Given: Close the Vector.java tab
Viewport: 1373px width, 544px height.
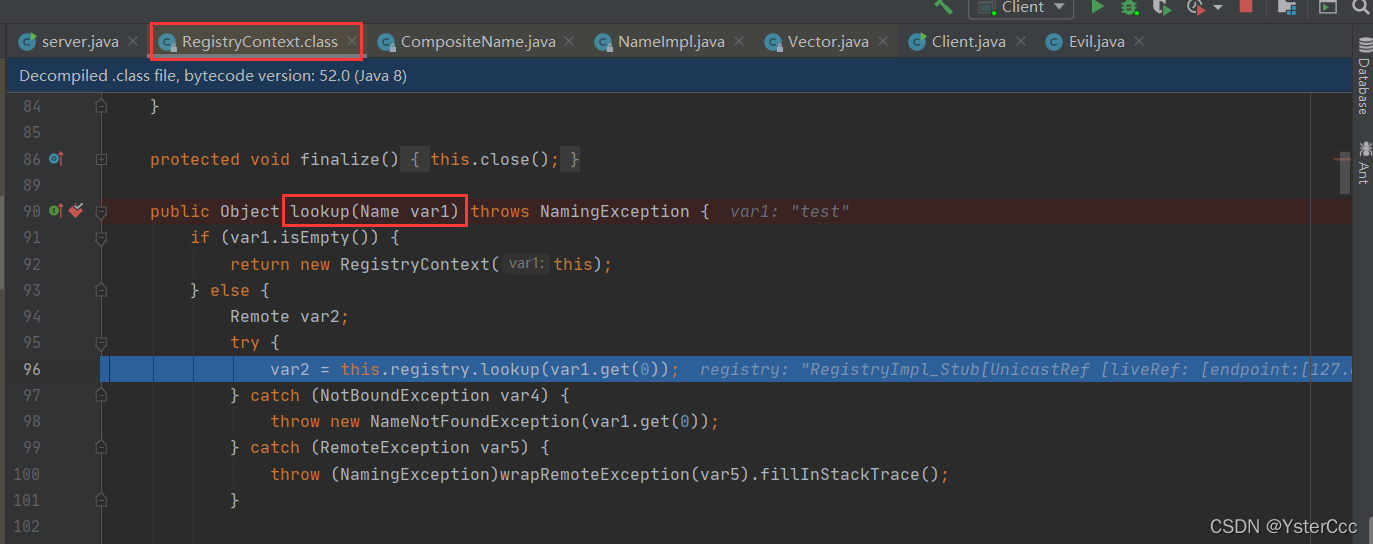Looking at the screenshot, I should [883, 42].
